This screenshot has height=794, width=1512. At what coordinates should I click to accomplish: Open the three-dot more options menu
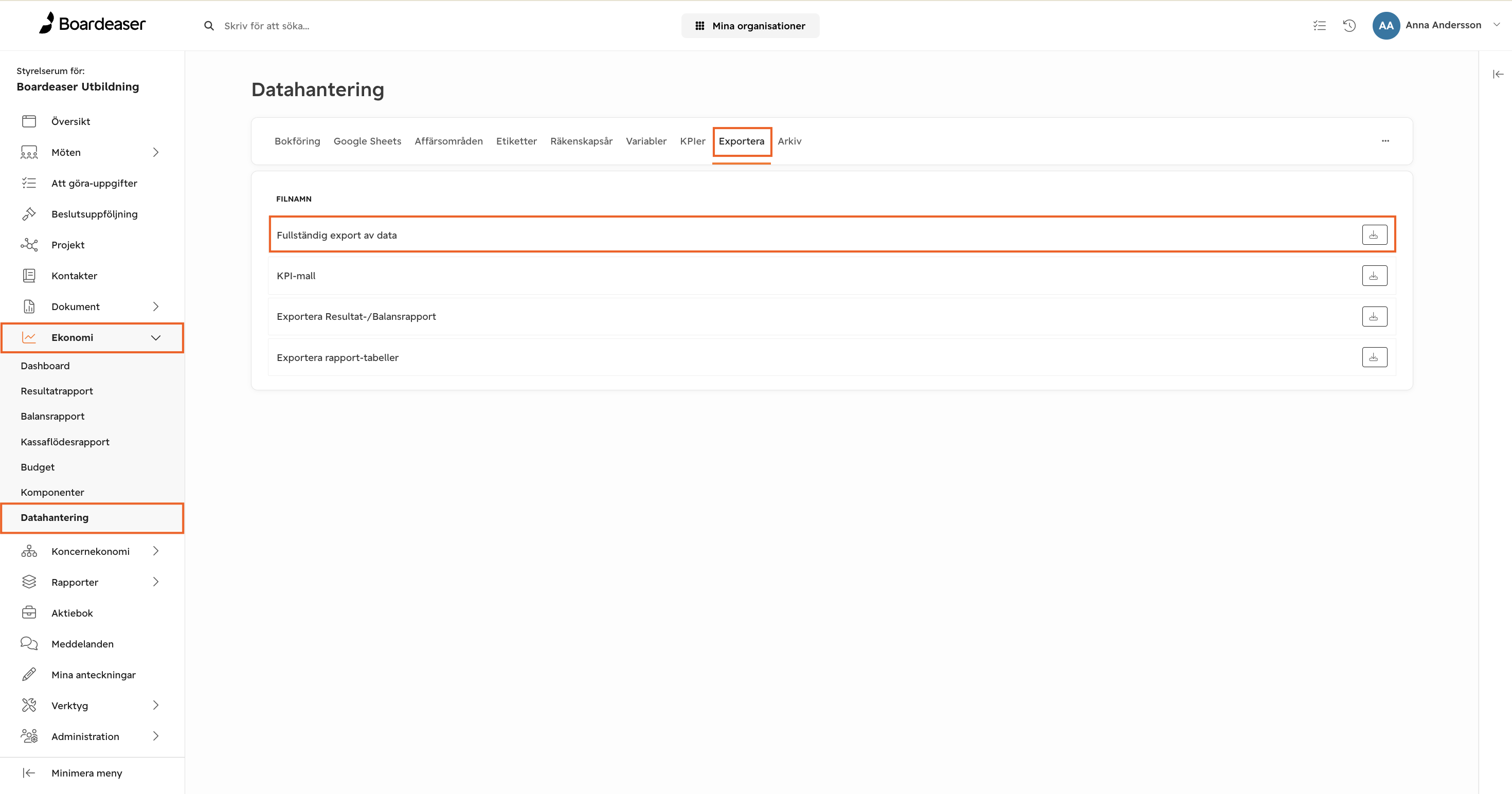tap(1385, 141)
